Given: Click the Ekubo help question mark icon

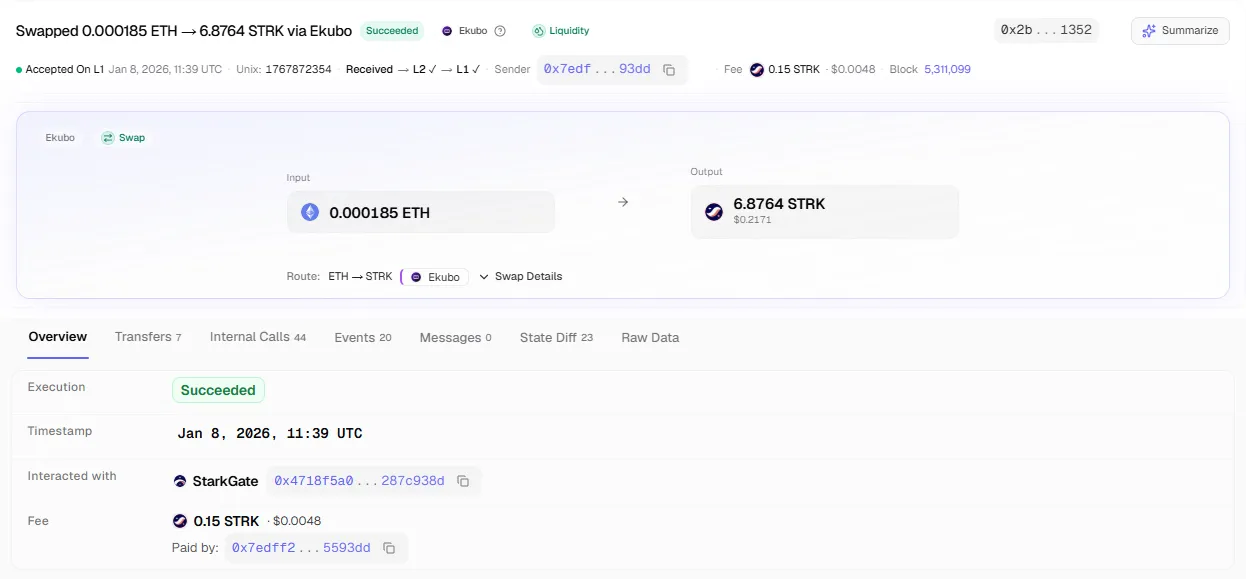Looking at the screenshot, I should pyautogui.click(x=500, y=31).
